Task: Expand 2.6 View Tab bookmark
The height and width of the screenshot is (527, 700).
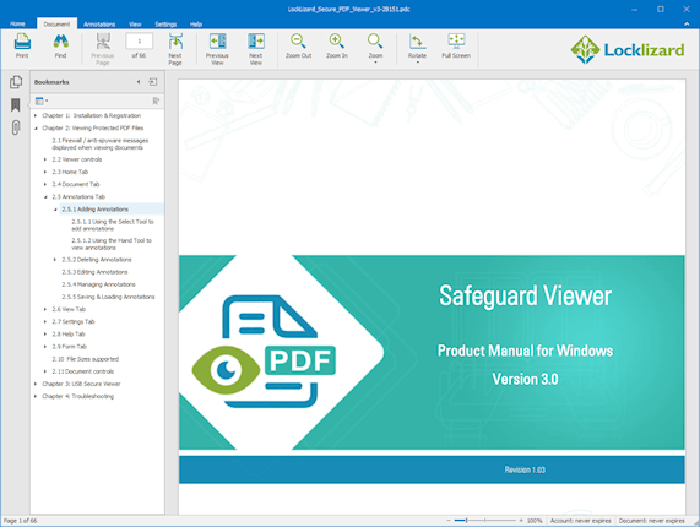Action: 45,309
